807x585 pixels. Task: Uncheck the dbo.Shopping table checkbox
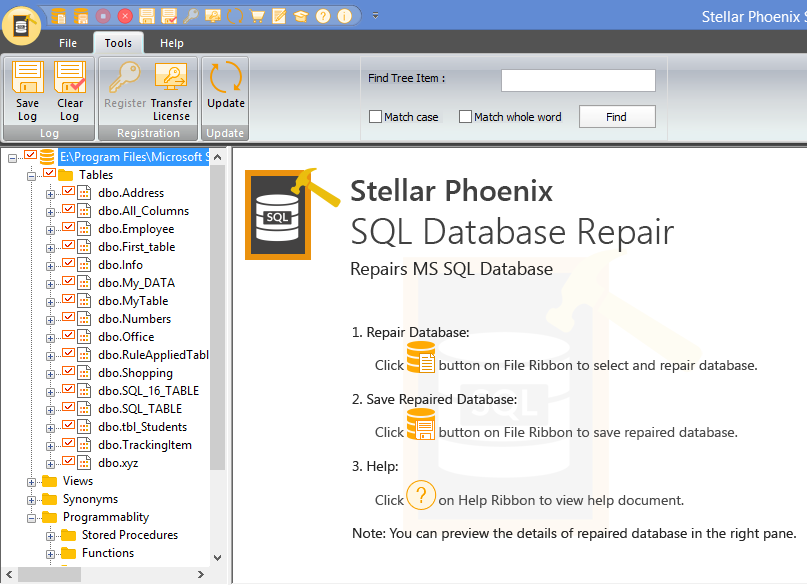[68, 370]
